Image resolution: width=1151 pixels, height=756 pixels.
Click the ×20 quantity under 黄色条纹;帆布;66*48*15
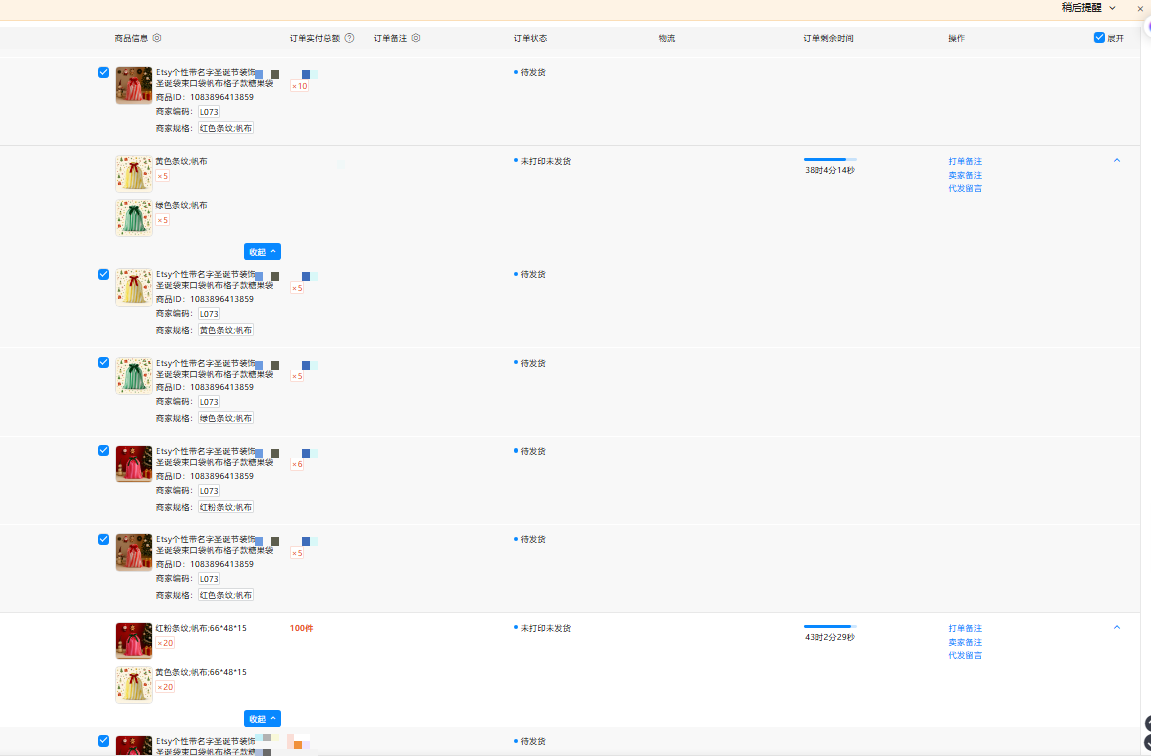click(165, 687)
